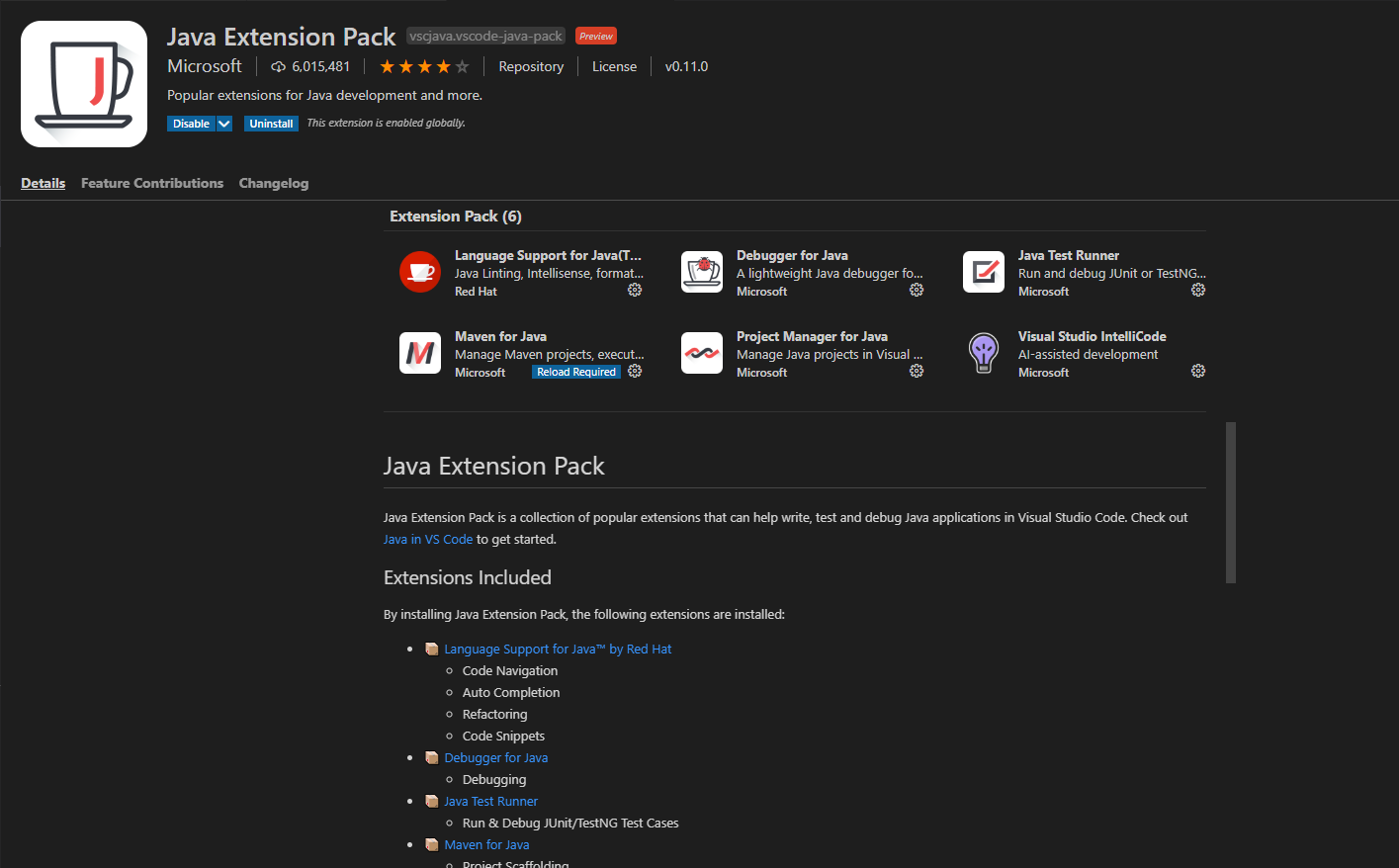This screenshot has height=868, width=1399.
Task: Click the Java Extension Pack coffee cup logo
Action: coord(83,83)
